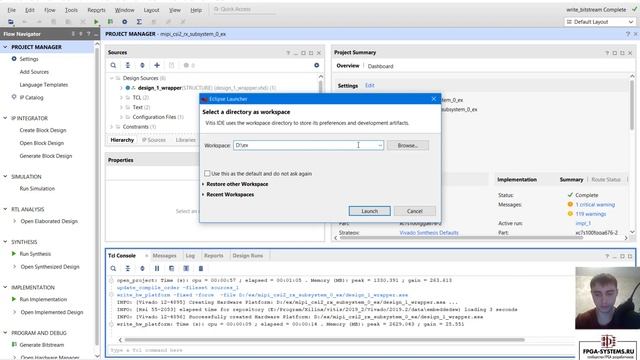This screenshot has width=640, height=360.
Task: Switch to the Log tab
Action: pos(190,256)
